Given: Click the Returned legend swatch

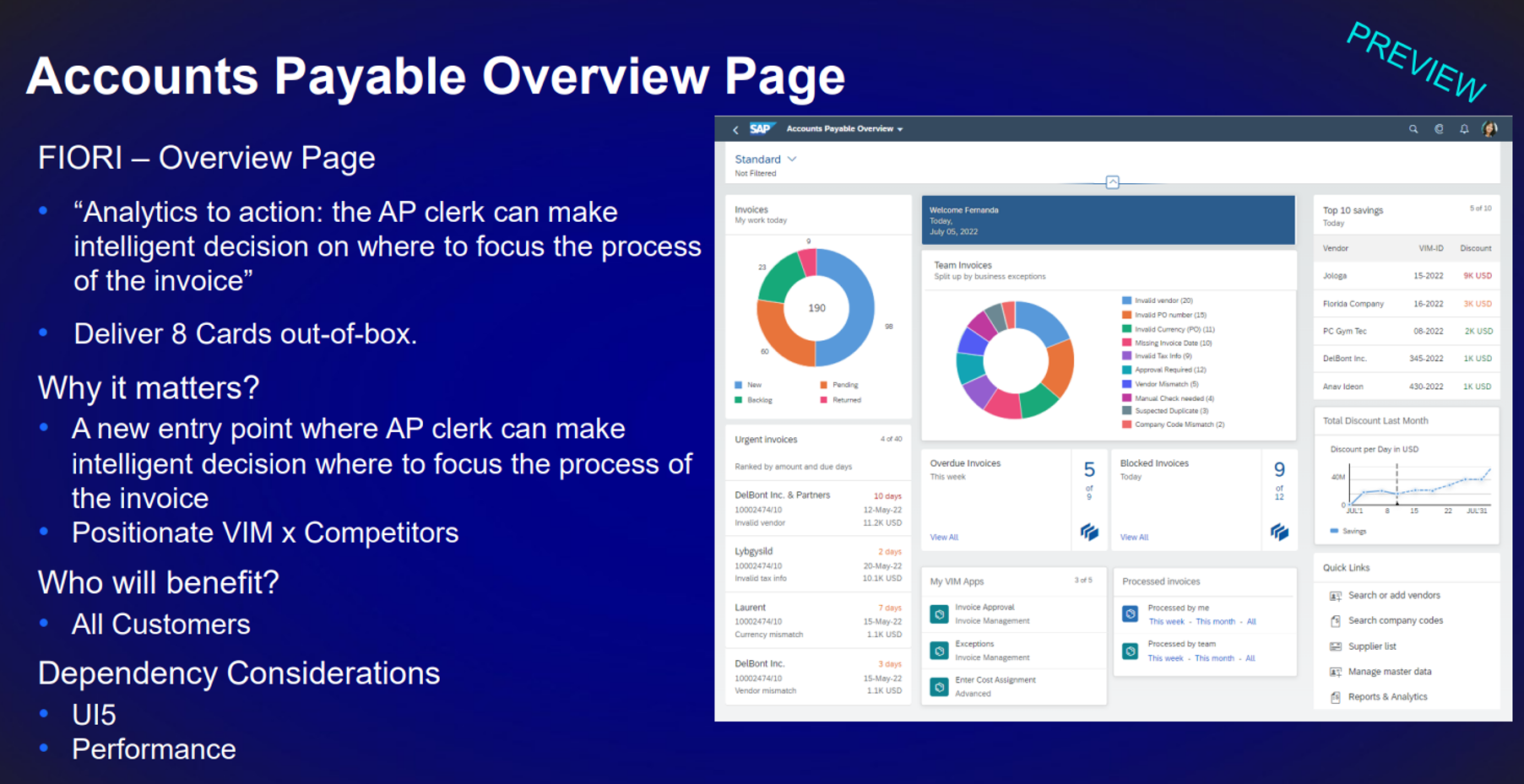Looking at the screenshot, I should [823, 400].
